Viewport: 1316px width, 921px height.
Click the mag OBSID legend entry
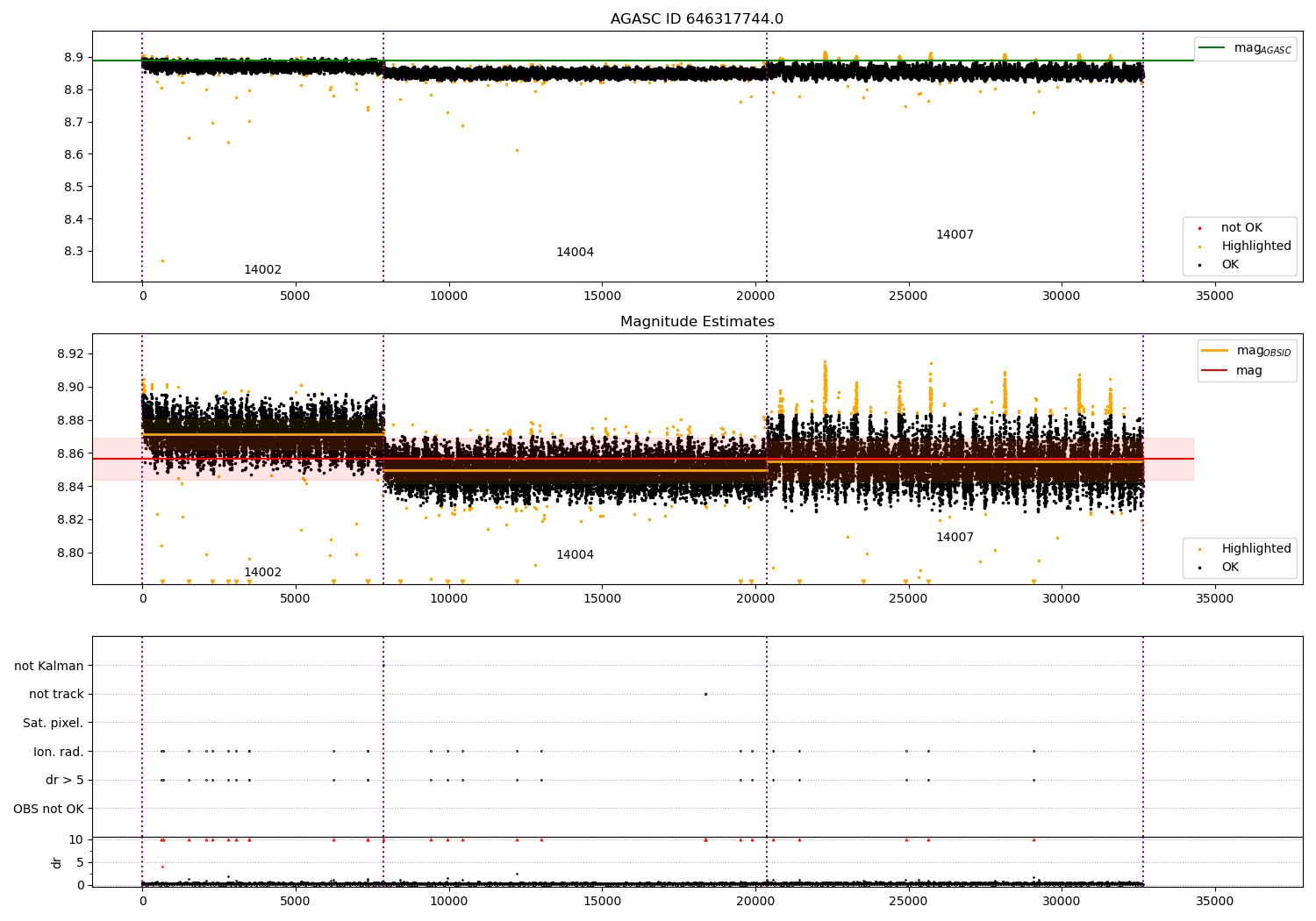click(x=1247, y=351)
